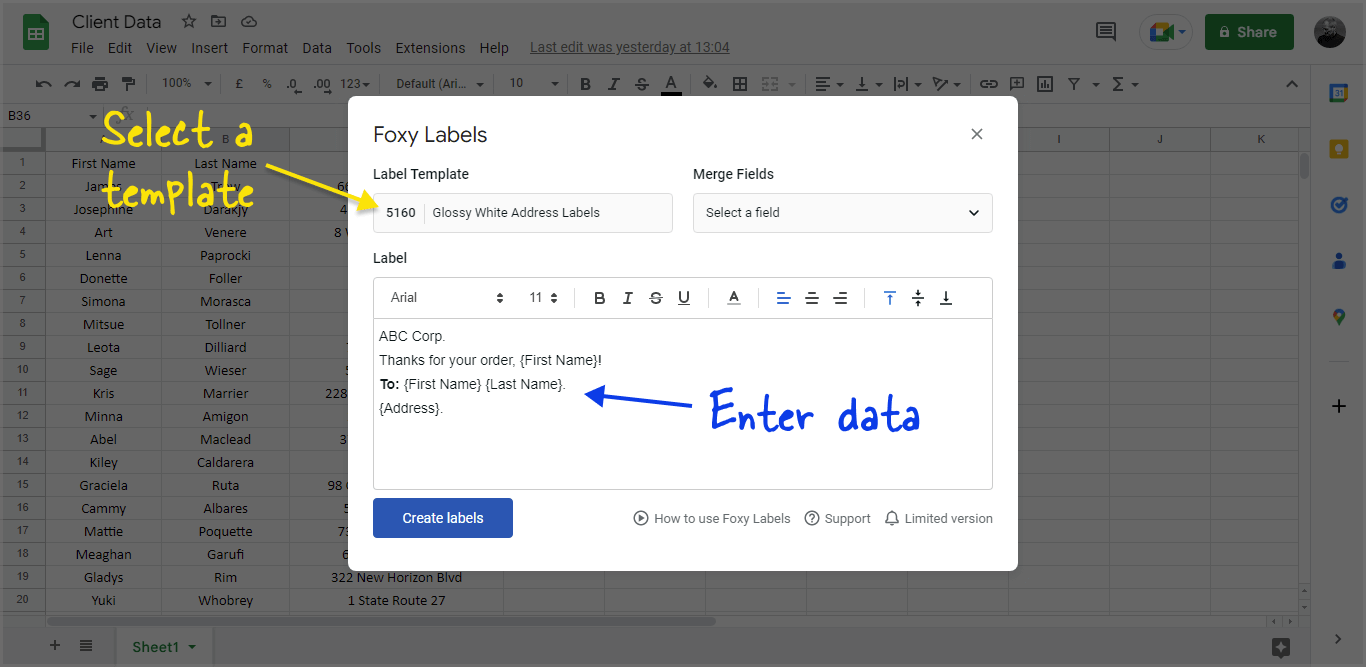Toggle underline in Foxy Labels editor
1366x667 pixels.
tap(684, 298)
